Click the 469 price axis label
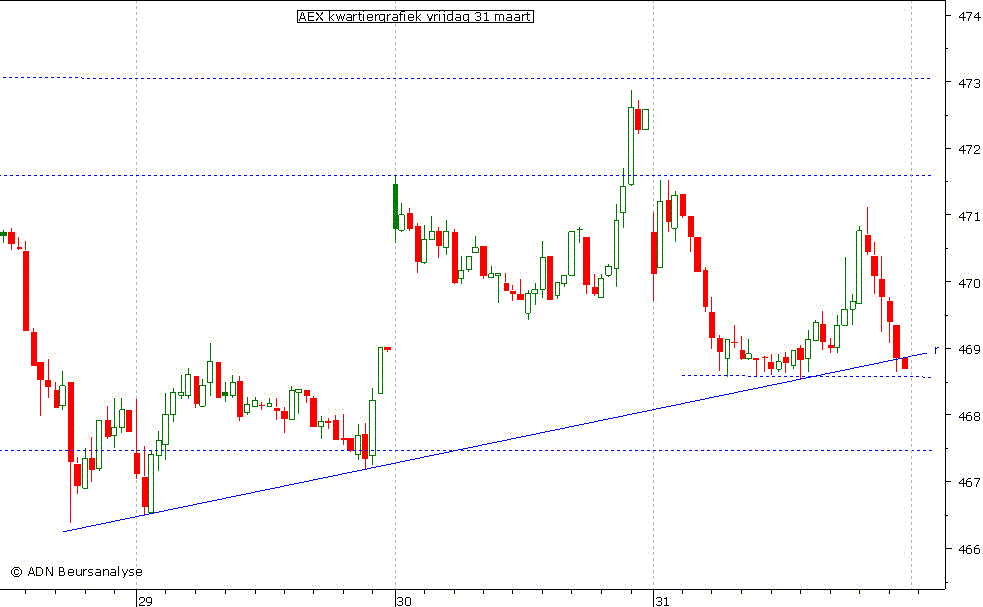The height and width of the screenshot is (607, 983). pyautogui.click(x=969, y=349)
